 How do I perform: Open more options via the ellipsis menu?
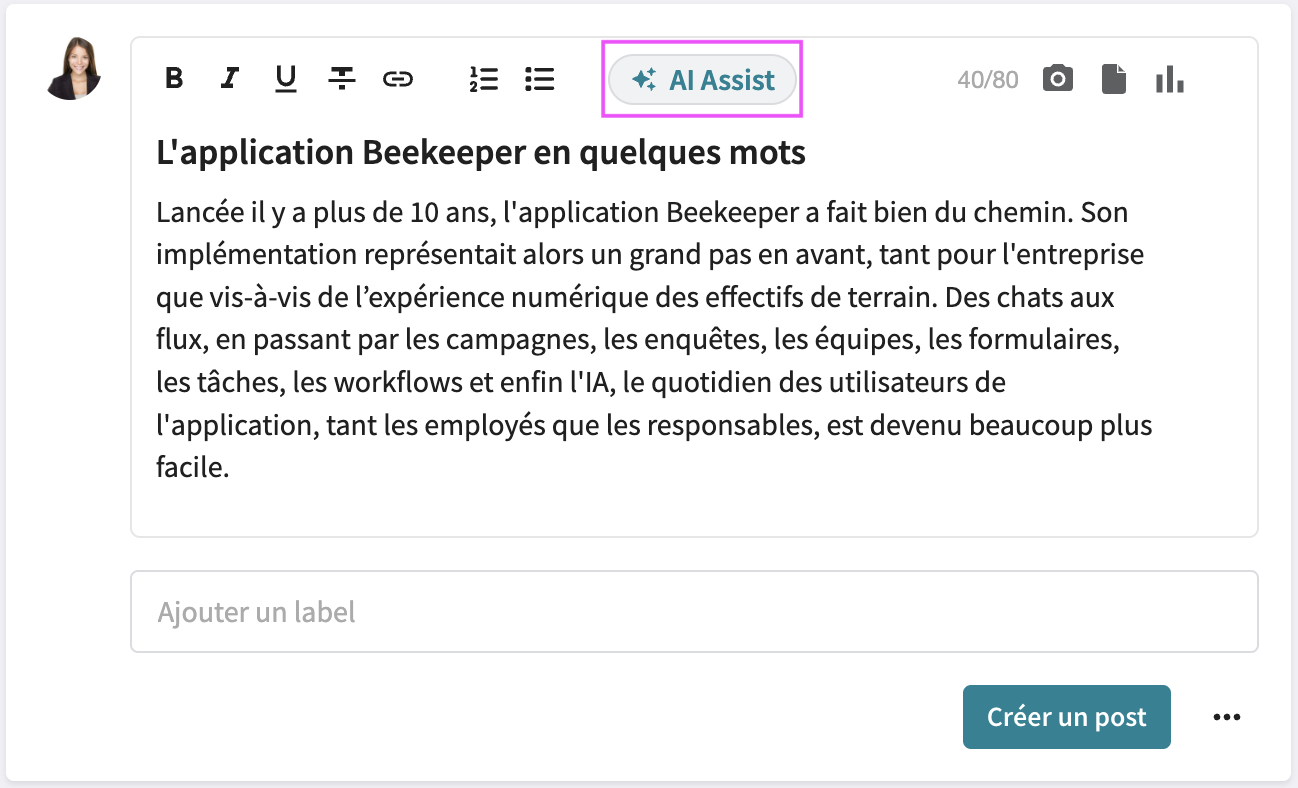click(1227, 716)
